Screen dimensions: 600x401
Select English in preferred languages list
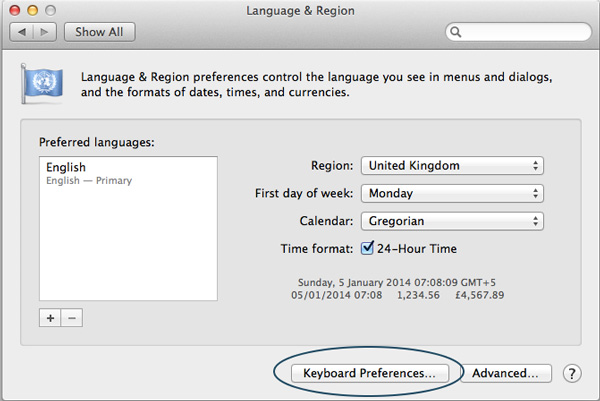point(128,173)
